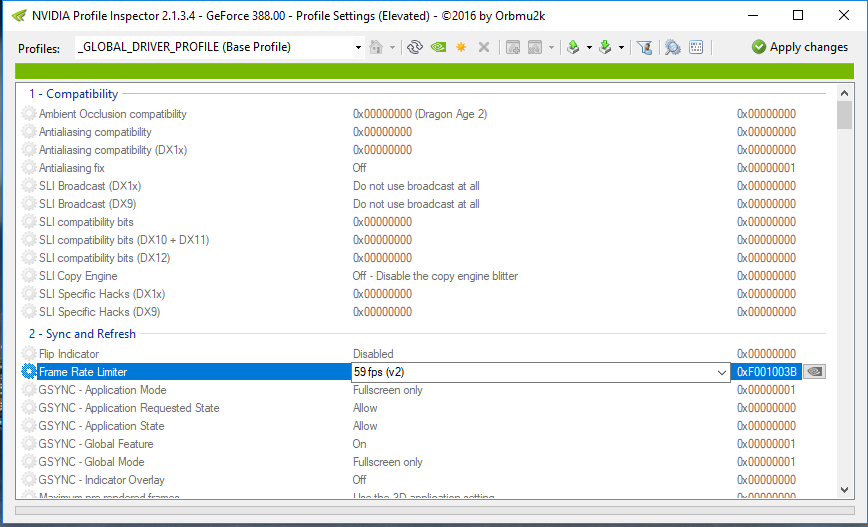Select the GSYNC - Global Mode row
Image resolution: width=868 pixels, height=527 pixels.
pyautogui.click(x=424, y=462)
